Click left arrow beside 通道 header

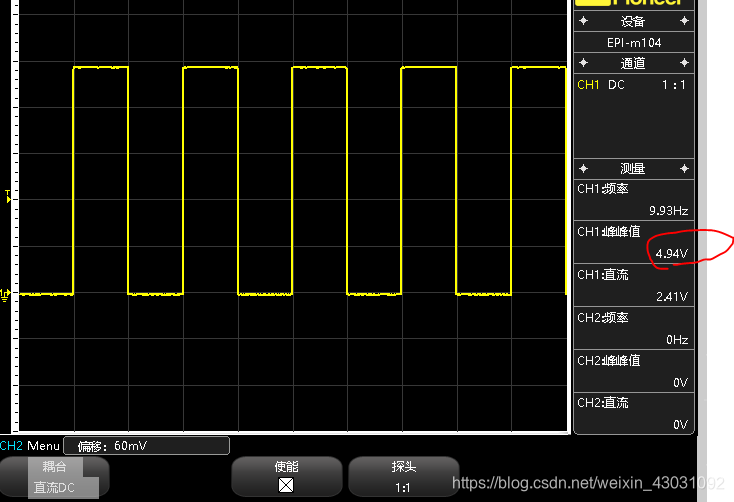[x=583, y=62]
